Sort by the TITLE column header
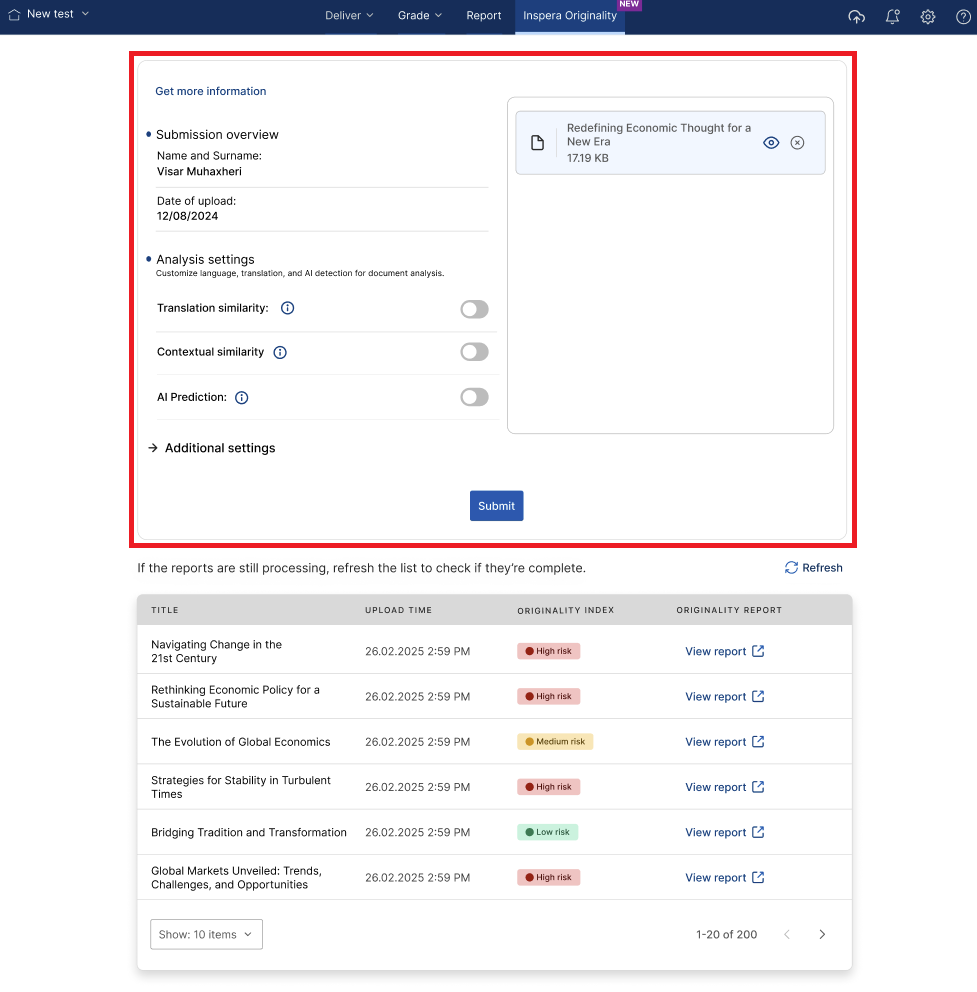The height and width of the screenshot is (992, 977). click(x=165, y=610)
